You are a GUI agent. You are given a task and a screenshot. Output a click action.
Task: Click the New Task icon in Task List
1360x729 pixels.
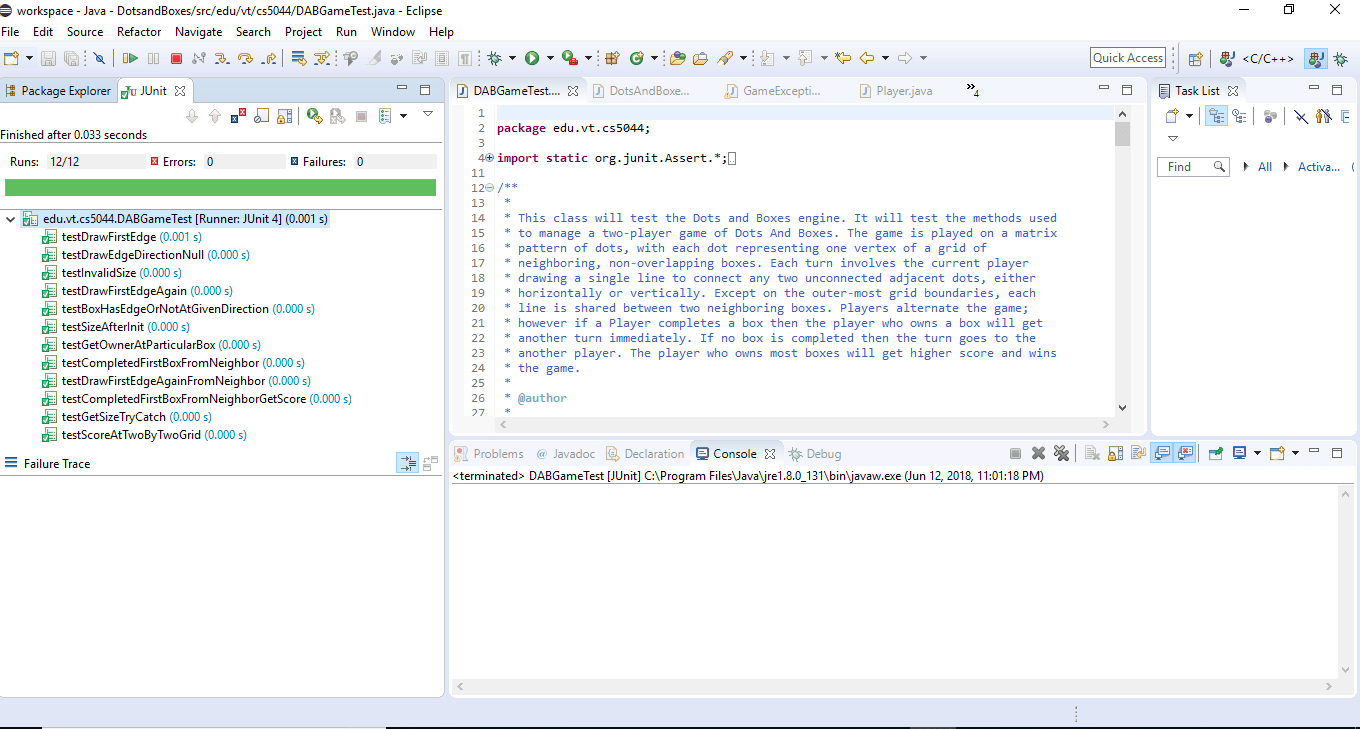pyautogui.click(x=1172, y=116)
